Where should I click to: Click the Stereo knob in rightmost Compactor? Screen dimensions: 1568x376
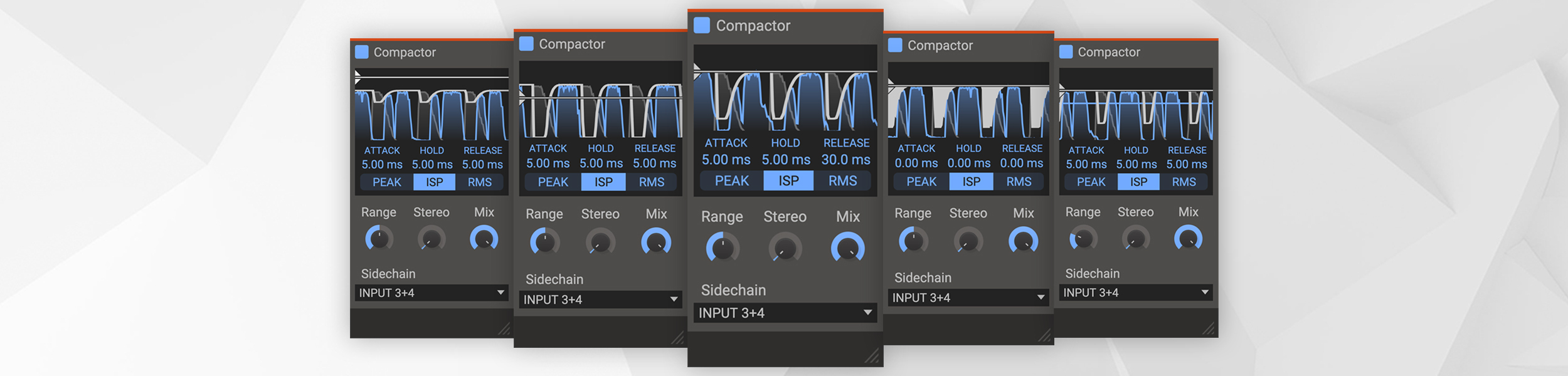click(x=1136, y=239)
